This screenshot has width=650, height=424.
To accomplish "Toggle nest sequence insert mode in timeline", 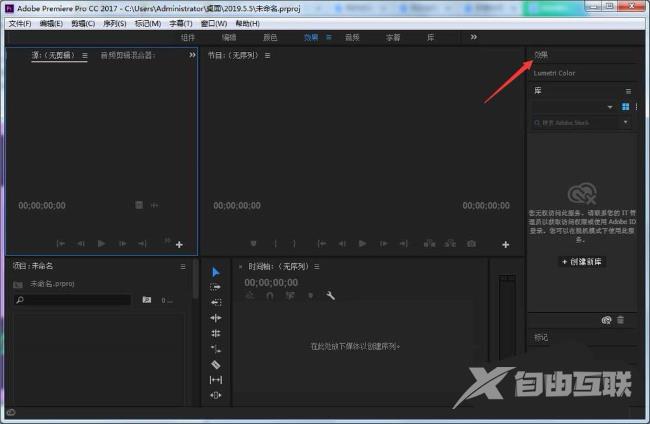I will click(250, 296).
